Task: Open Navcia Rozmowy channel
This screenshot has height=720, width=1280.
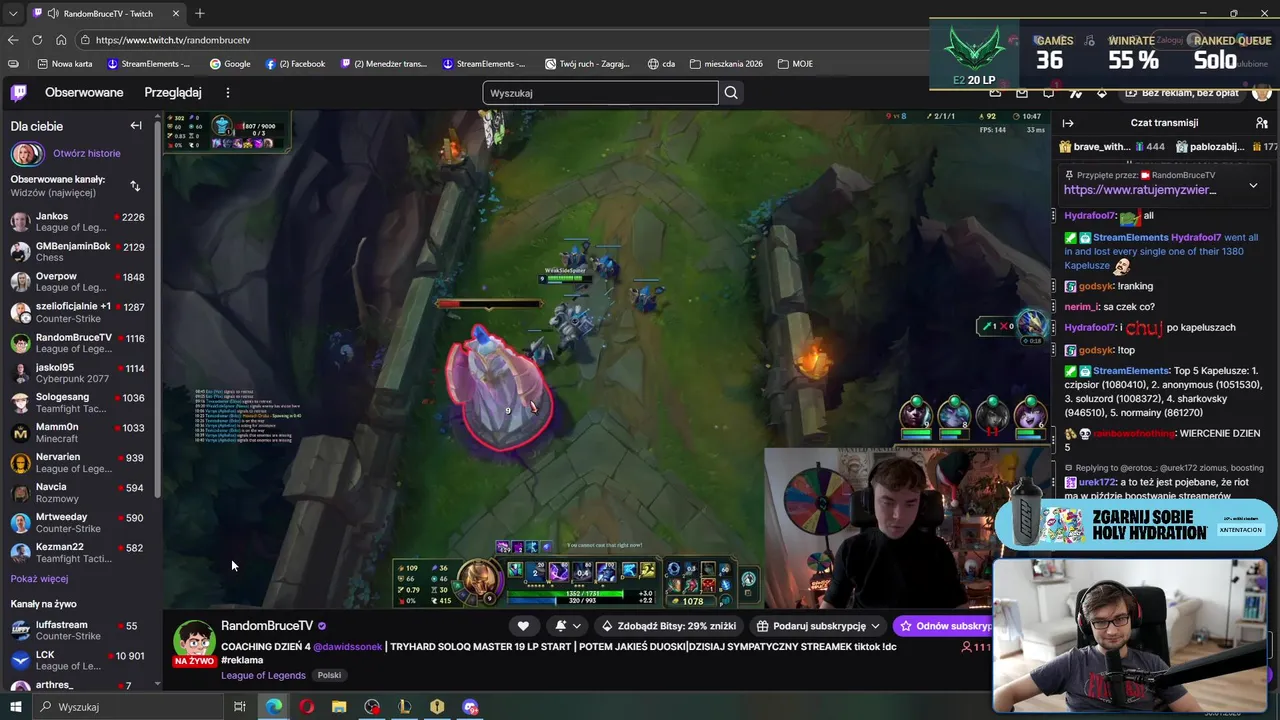Action: [78, 493]
